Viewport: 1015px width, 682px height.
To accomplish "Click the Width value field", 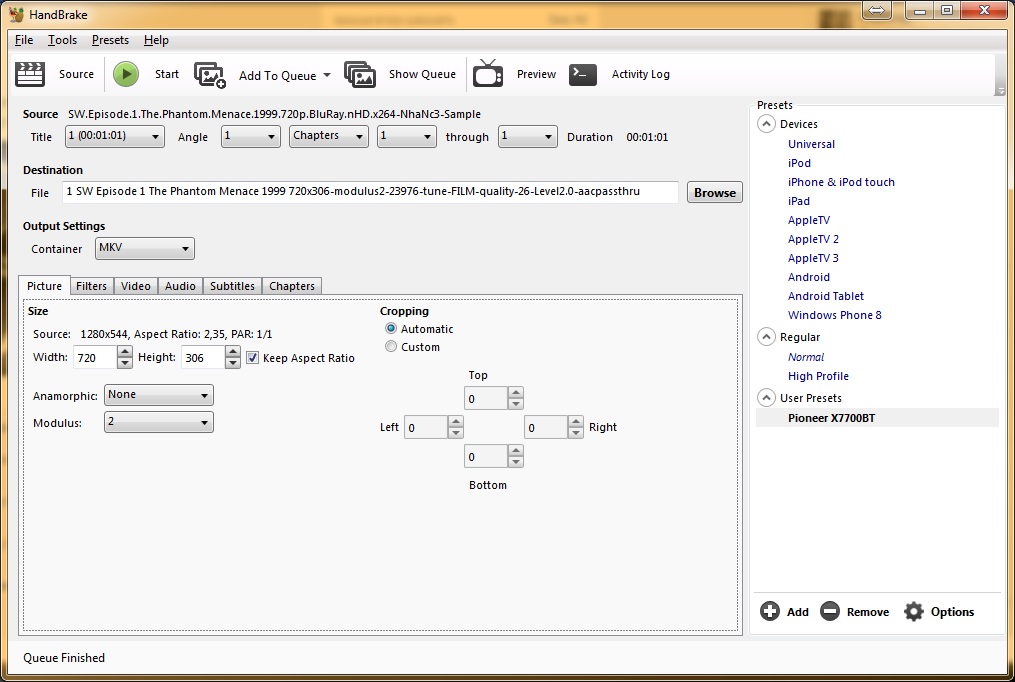I will tap(95, 357).
